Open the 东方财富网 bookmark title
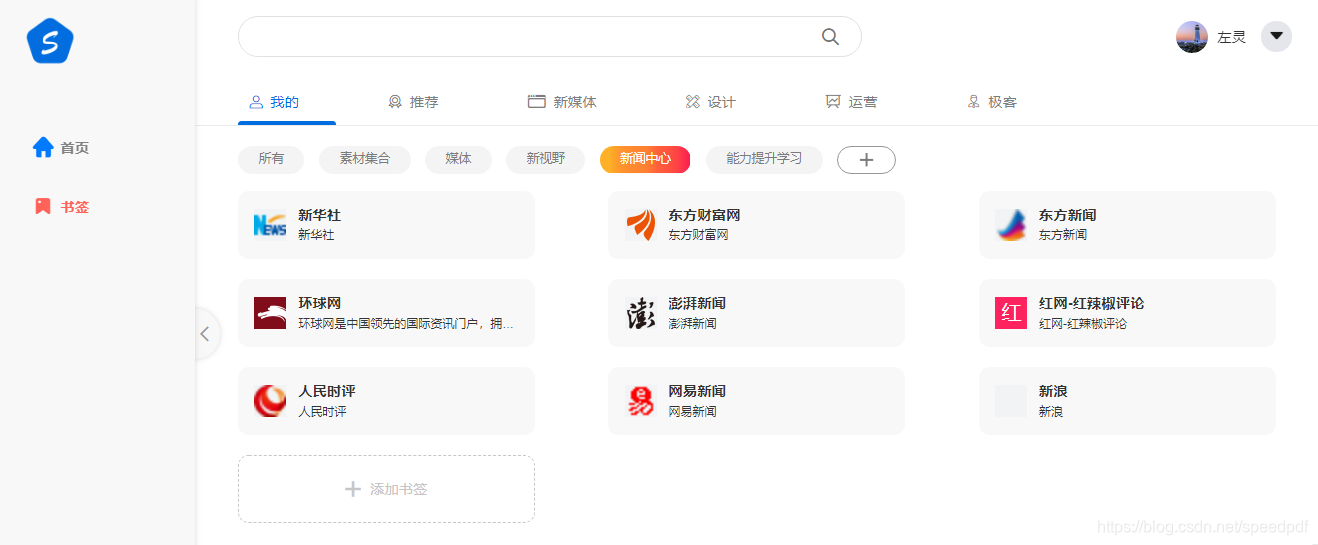 (x=704, y=215)
